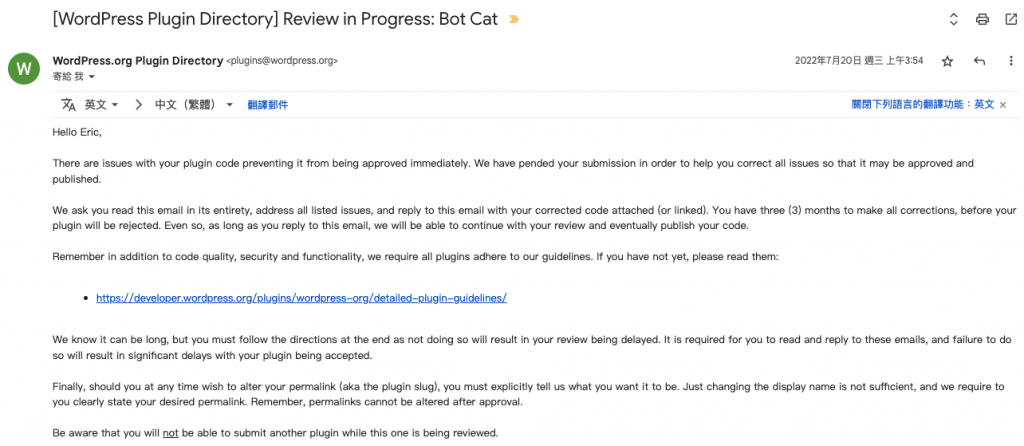The width and height of the screenshot is (1024, 446).
Task: Open the target language 中文（繁體） dropdown
Action: [x=194, y=104]
